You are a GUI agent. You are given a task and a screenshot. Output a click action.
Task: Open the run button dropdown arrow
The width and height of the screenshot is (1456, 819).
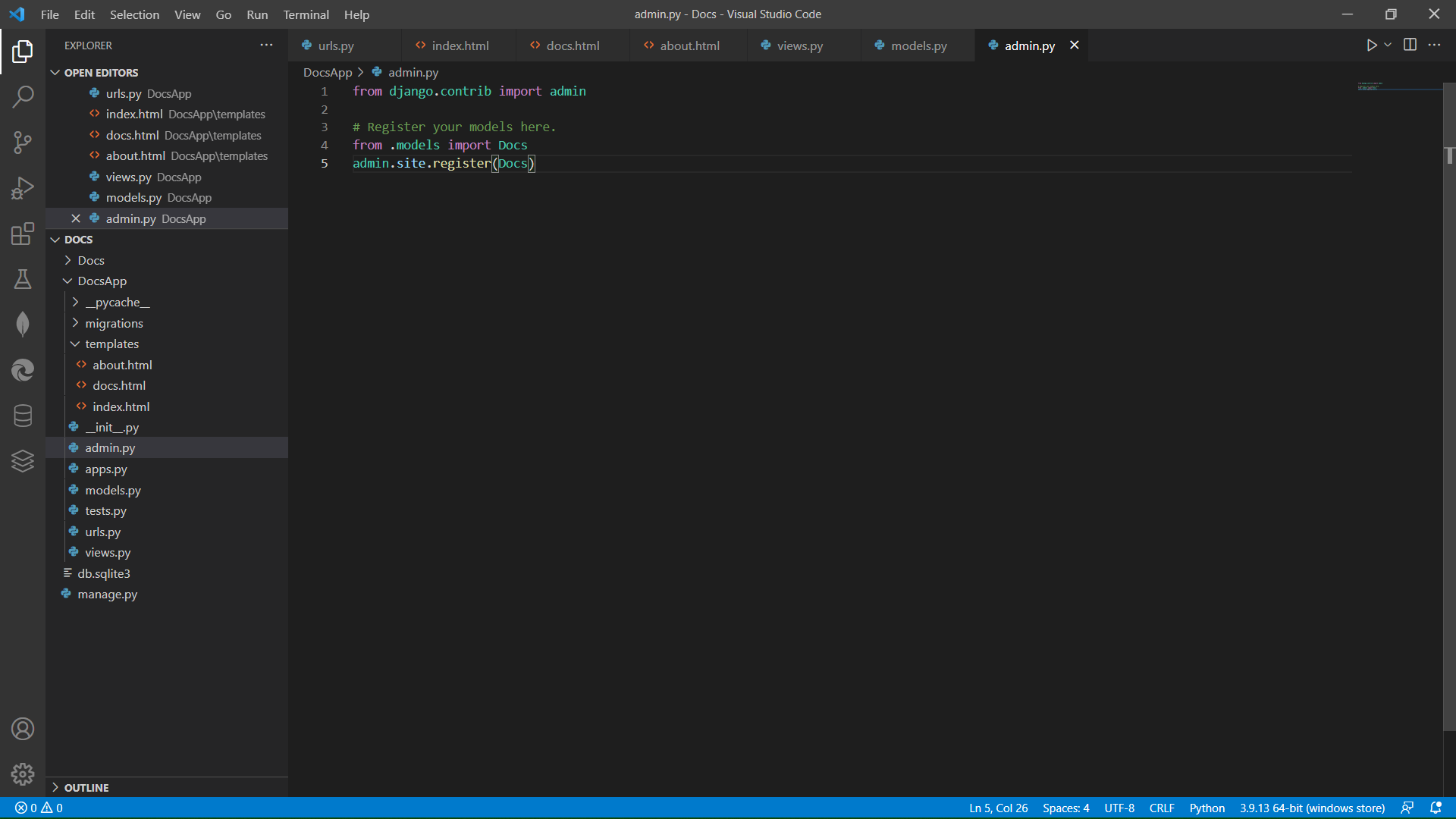click(x=1388, y=45)
